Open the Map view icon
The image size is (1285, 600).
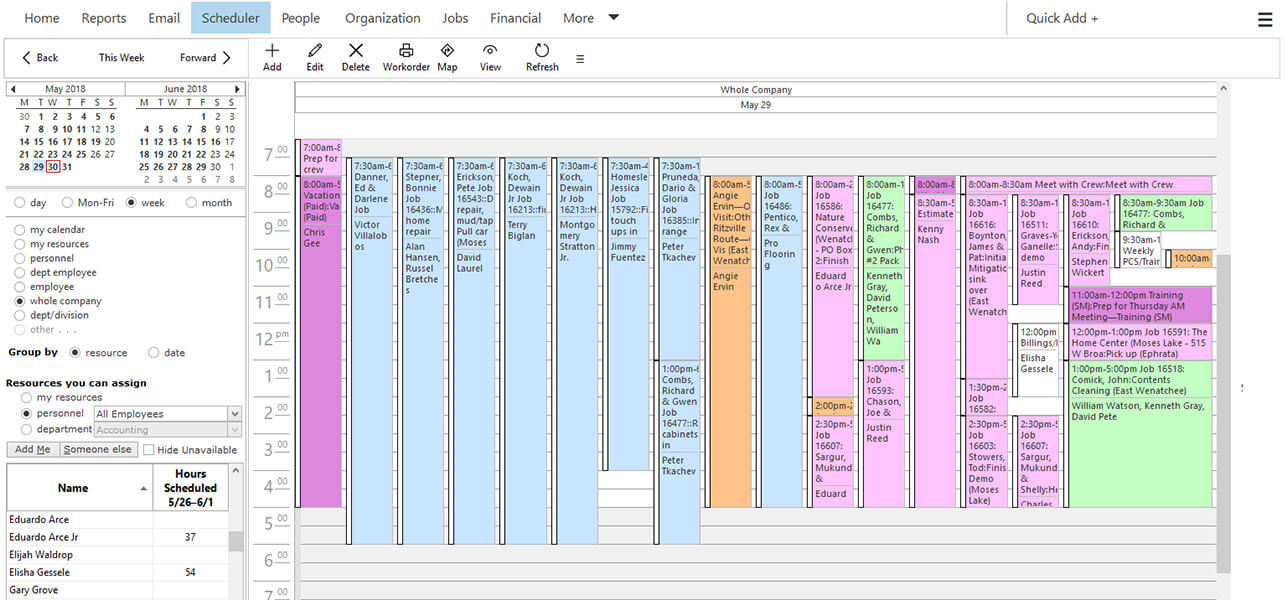(x=447, y=50)
